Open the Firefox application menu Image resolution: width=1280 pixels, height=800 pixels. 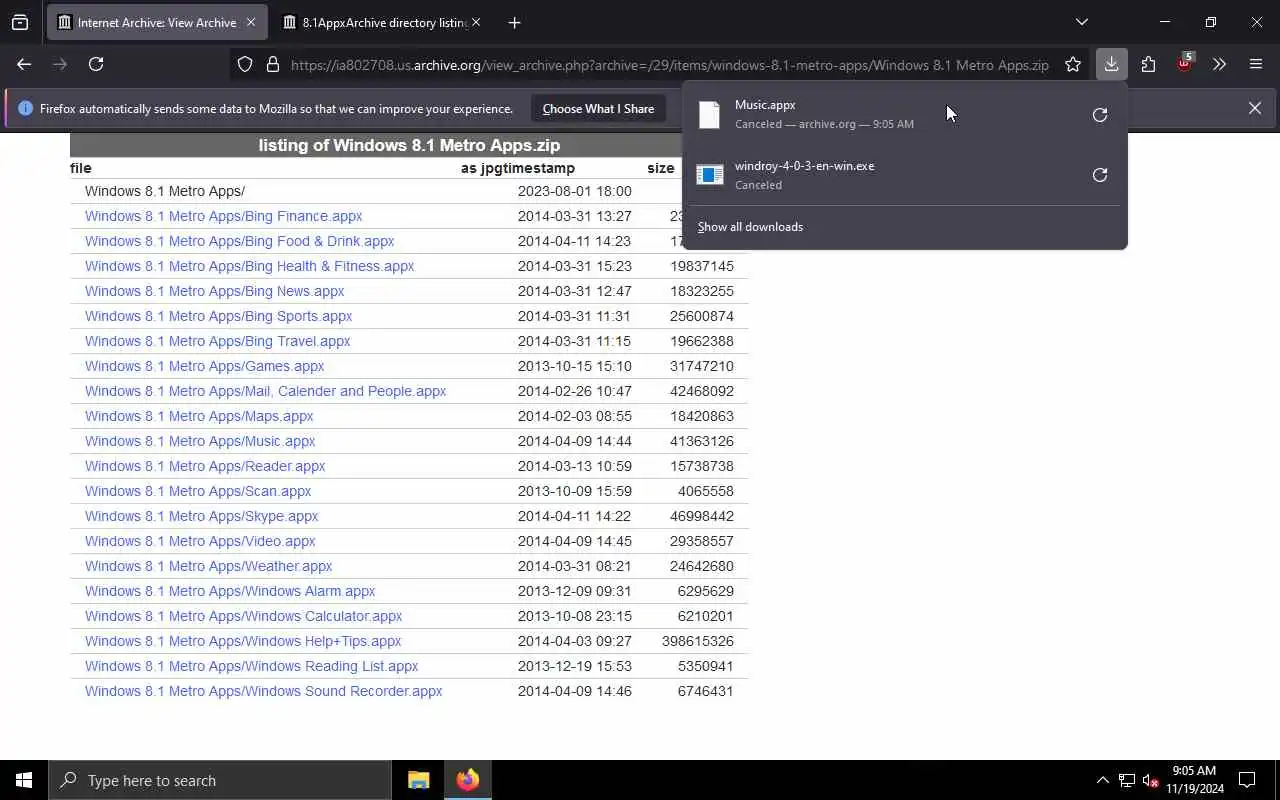click(1256, 64)
